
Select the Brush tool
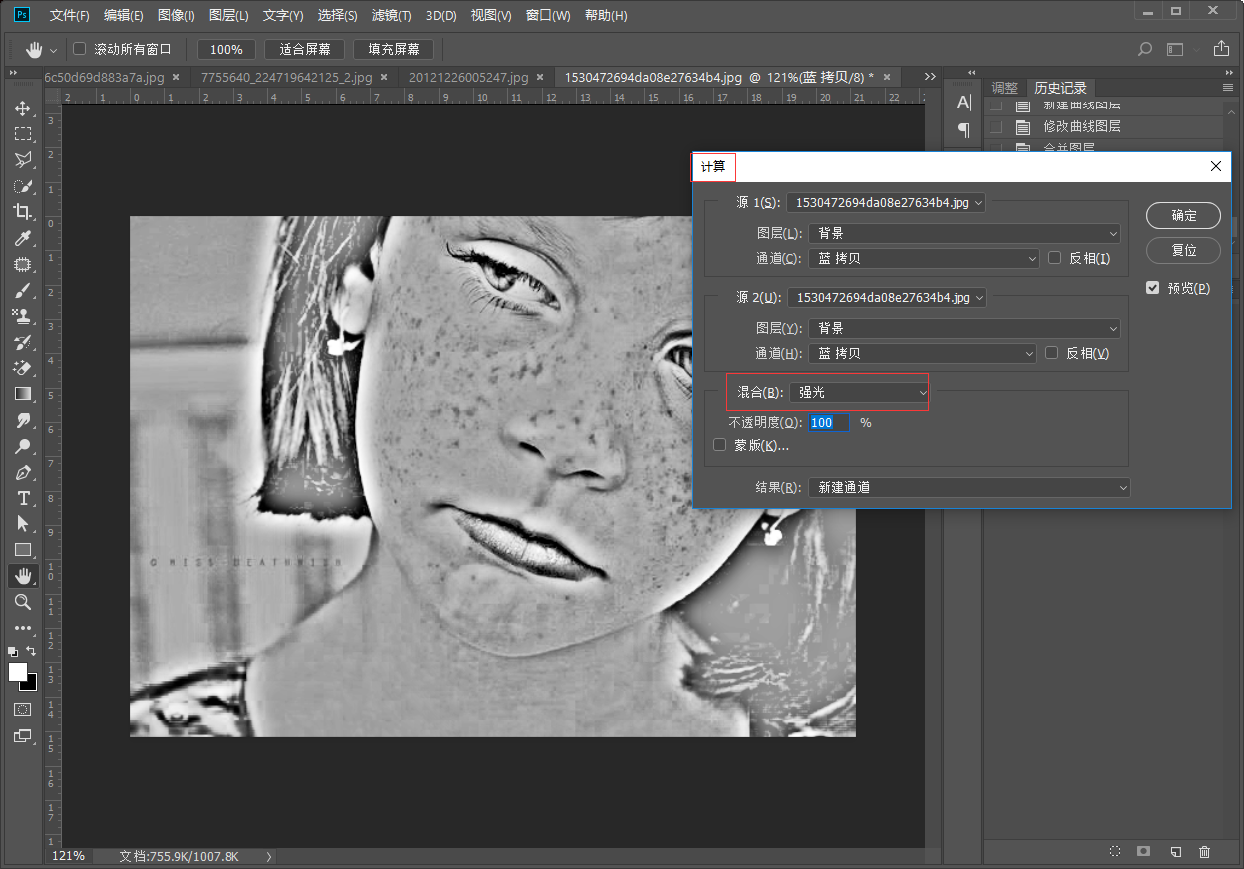coord(23,290)
